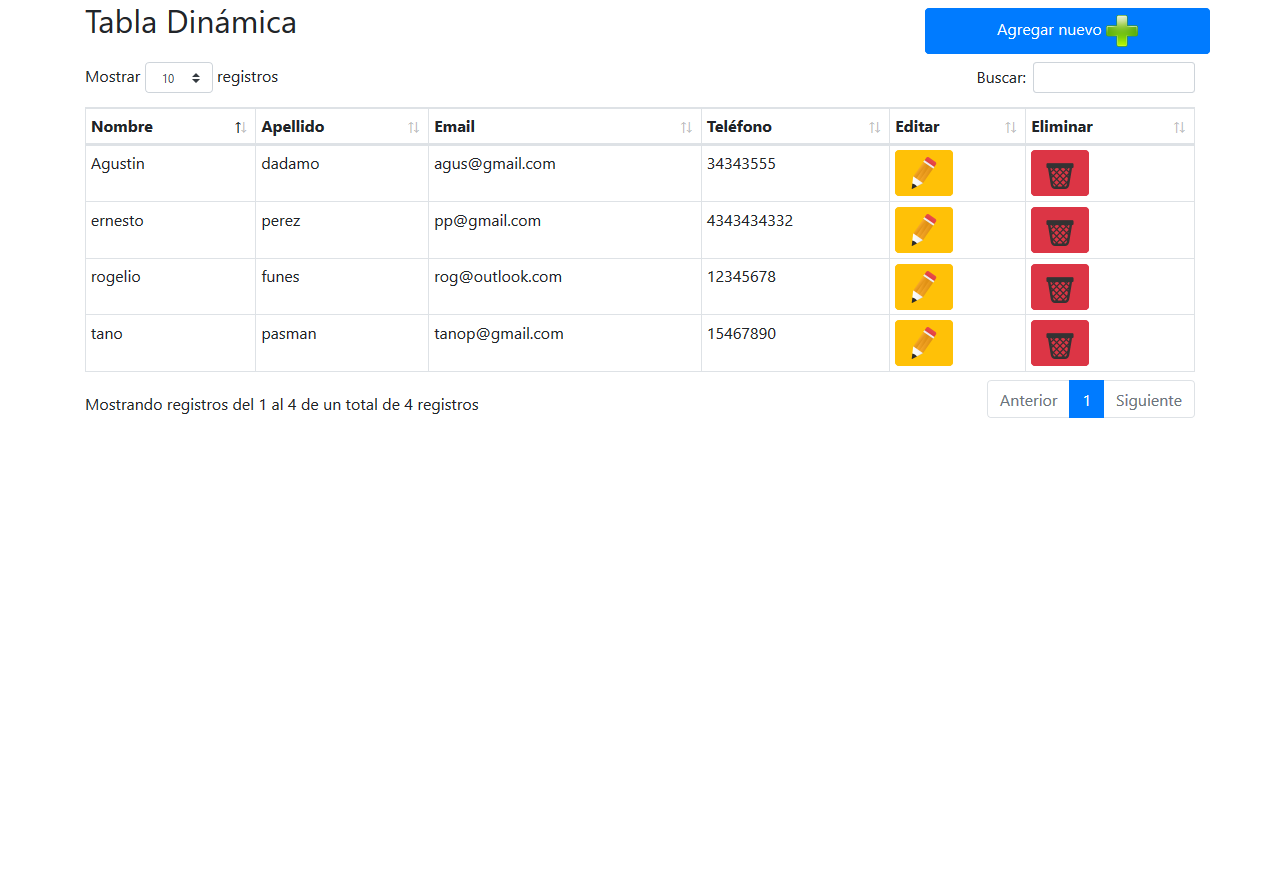This screenshot has width=1280, height=888.
Task: Click the edit pencil icon for Agustin
Action: tap(923, 172)
